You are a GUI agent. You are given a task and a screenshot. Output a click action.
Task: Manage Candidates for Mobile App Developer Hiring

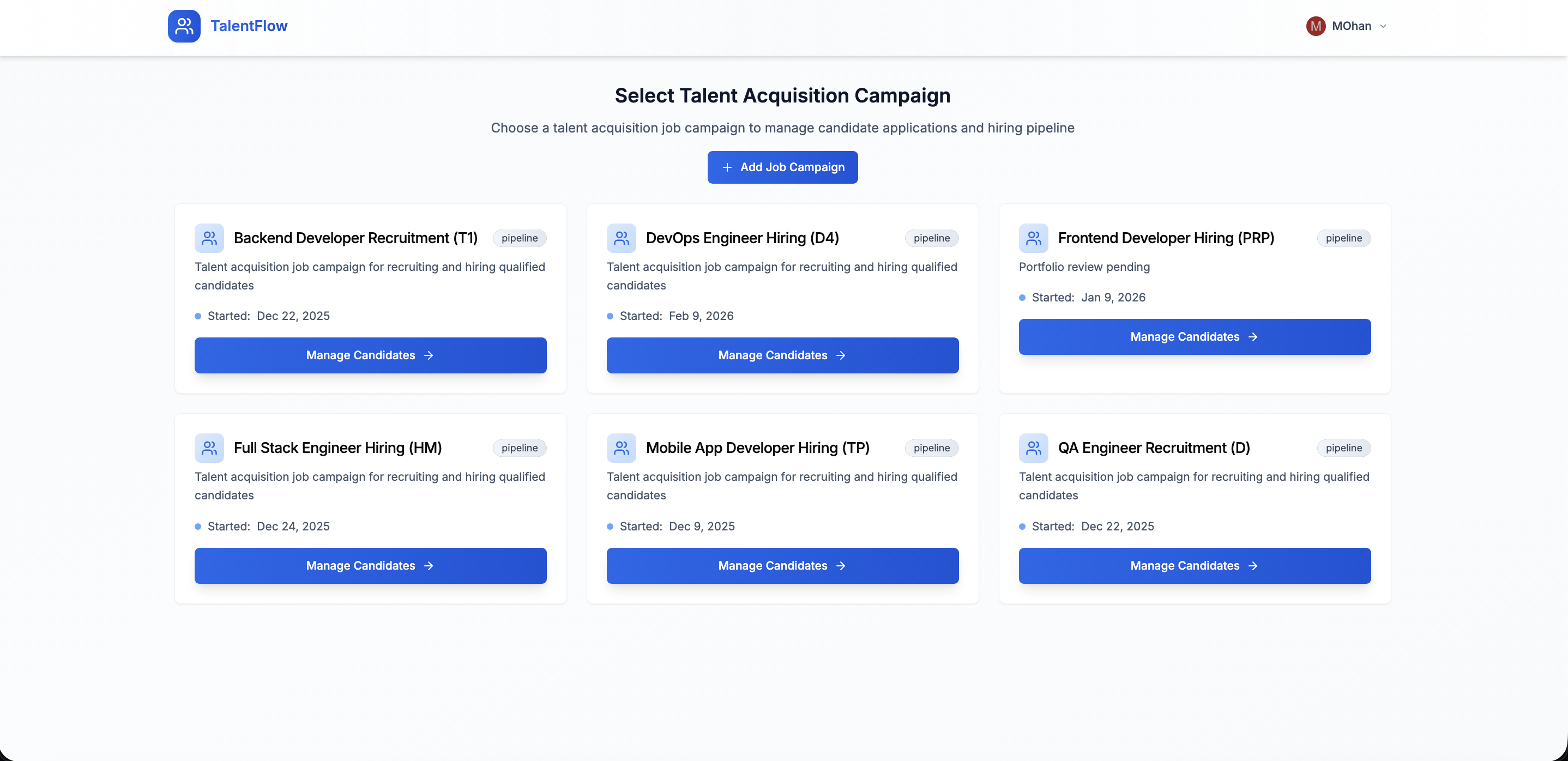coord(782,566)
